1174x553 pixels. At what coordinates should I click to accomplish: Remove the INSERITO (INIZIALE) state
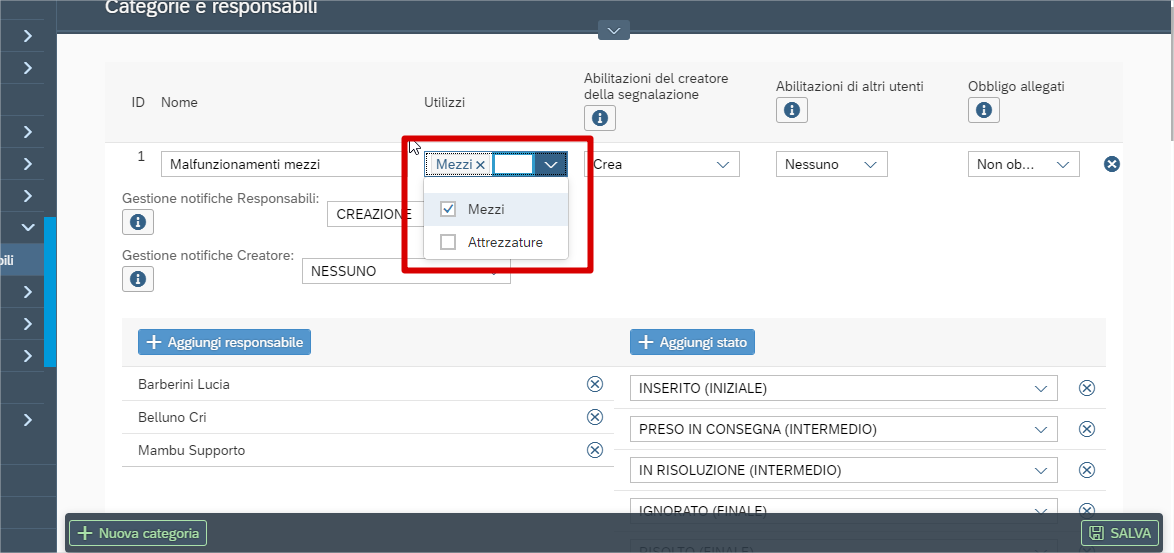(1086, 388)
